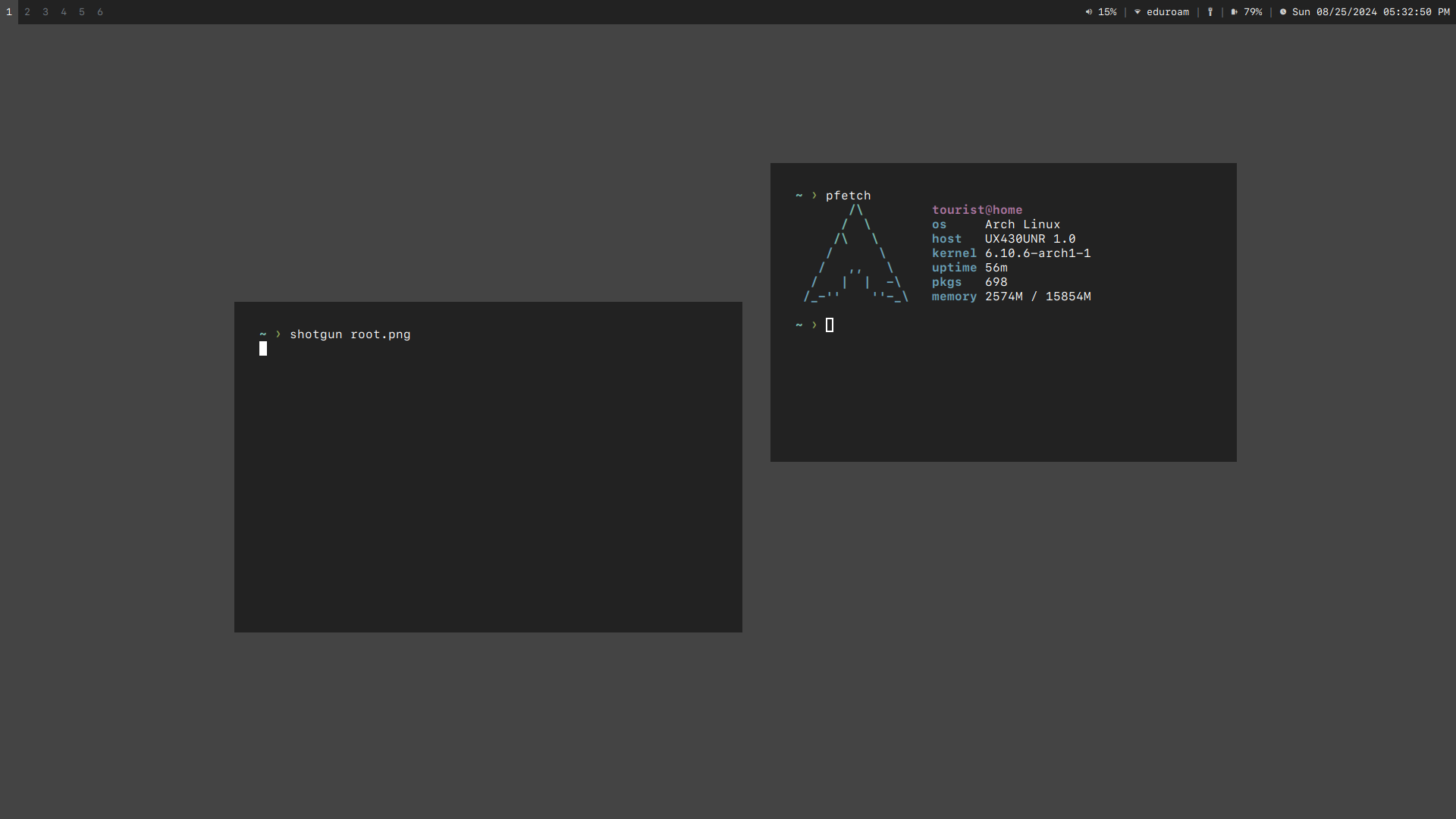1456x819 pixels.
Task: Click the eduroam network name
Action: pos(1168,12)
